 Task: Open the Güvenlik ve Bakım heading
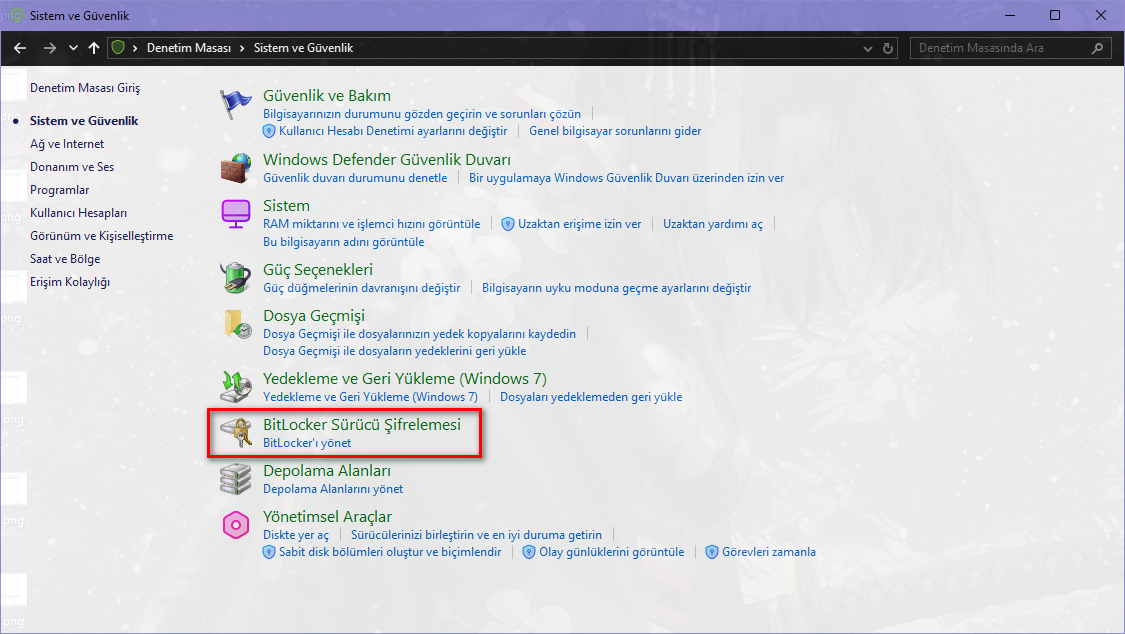point(326,95)
